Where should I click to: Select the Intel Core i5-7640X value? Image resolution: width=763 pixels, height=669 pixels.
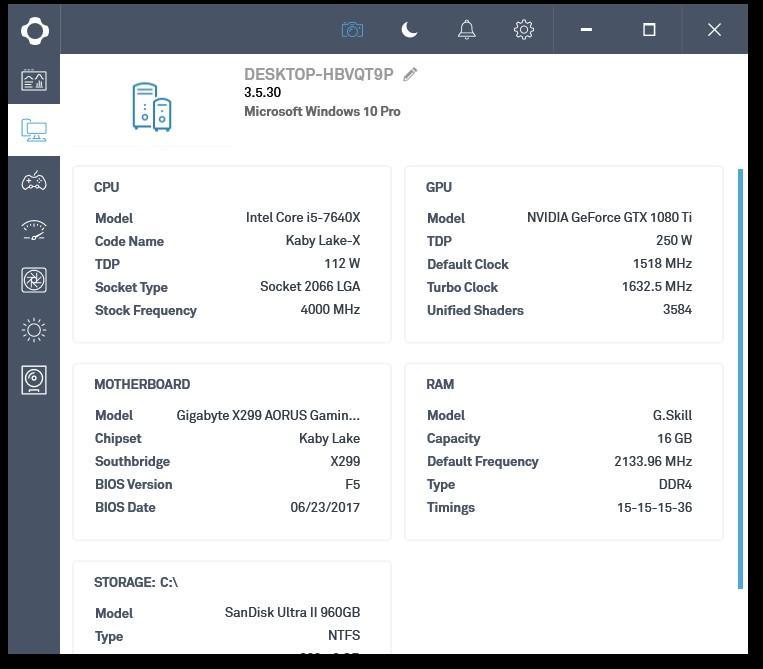coord(303,217)
